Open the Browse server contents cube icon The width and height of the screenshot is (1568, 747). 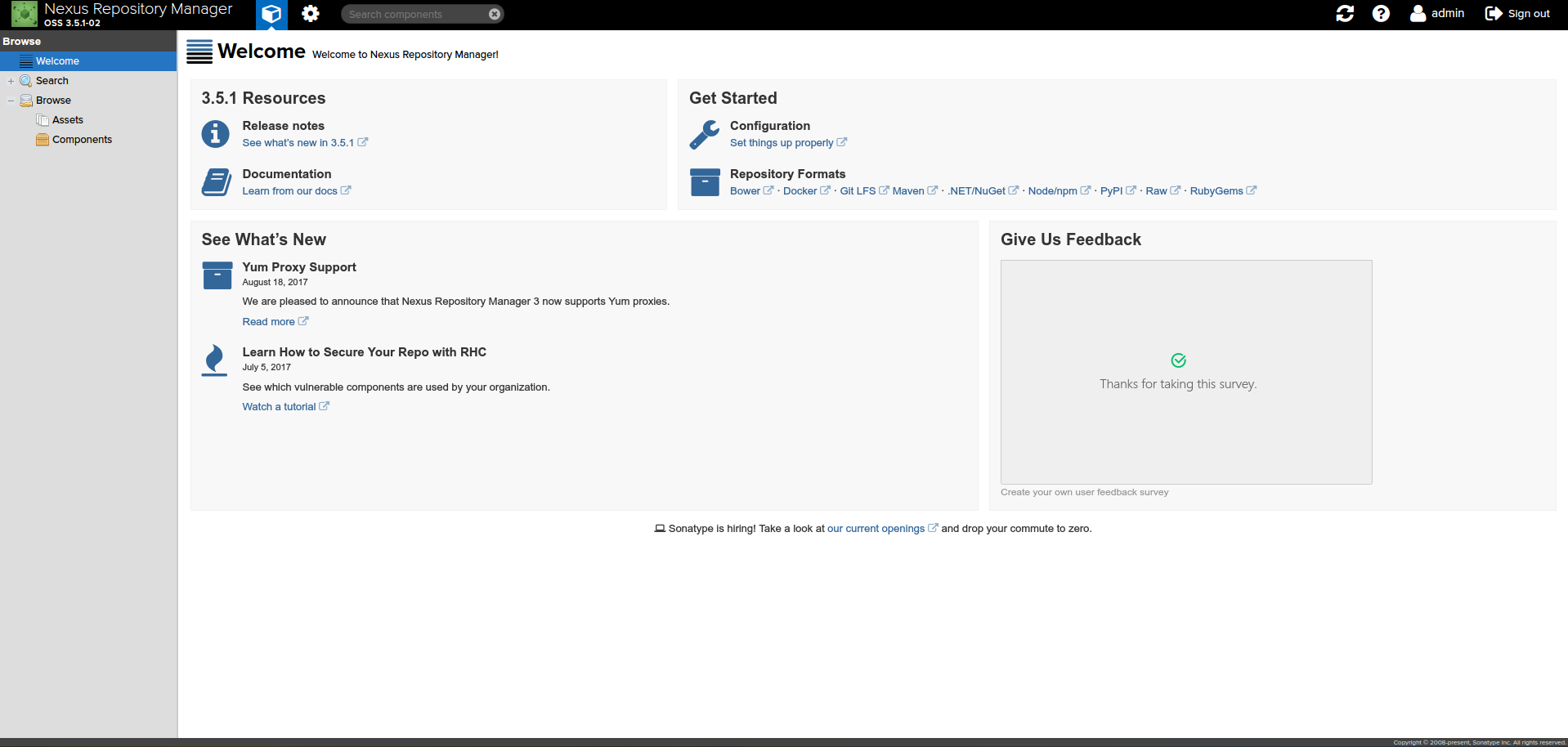(271, 14)
